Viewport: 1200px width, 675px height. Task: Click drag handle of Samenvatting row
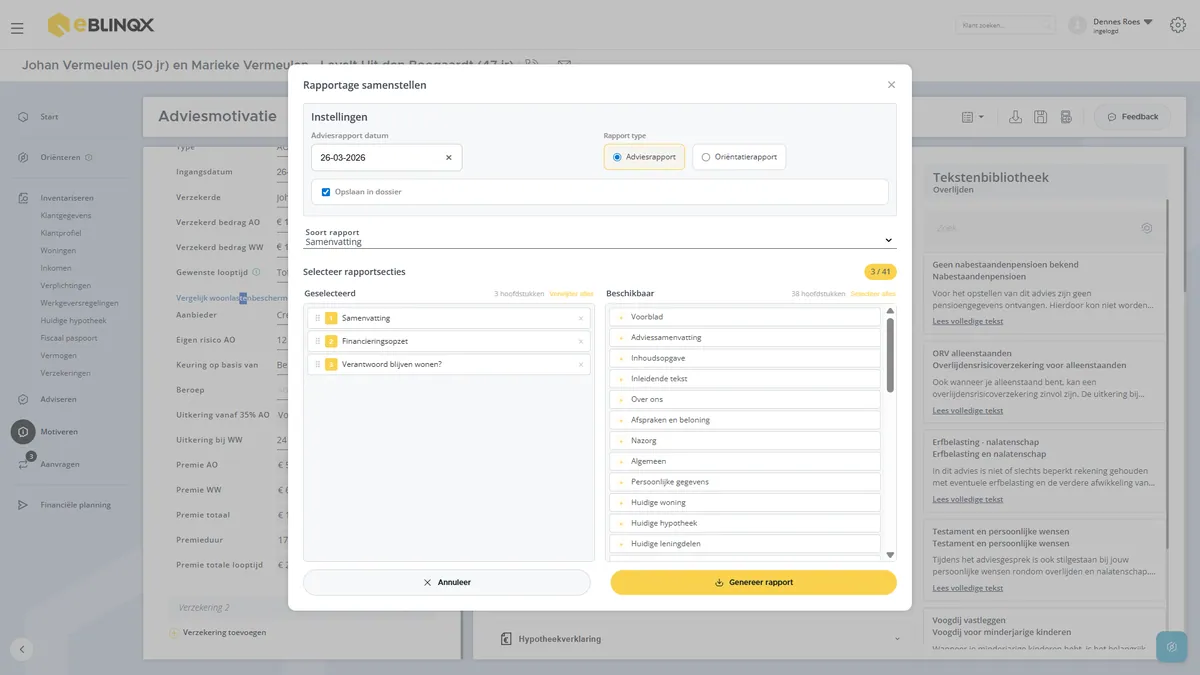[318, 318]
